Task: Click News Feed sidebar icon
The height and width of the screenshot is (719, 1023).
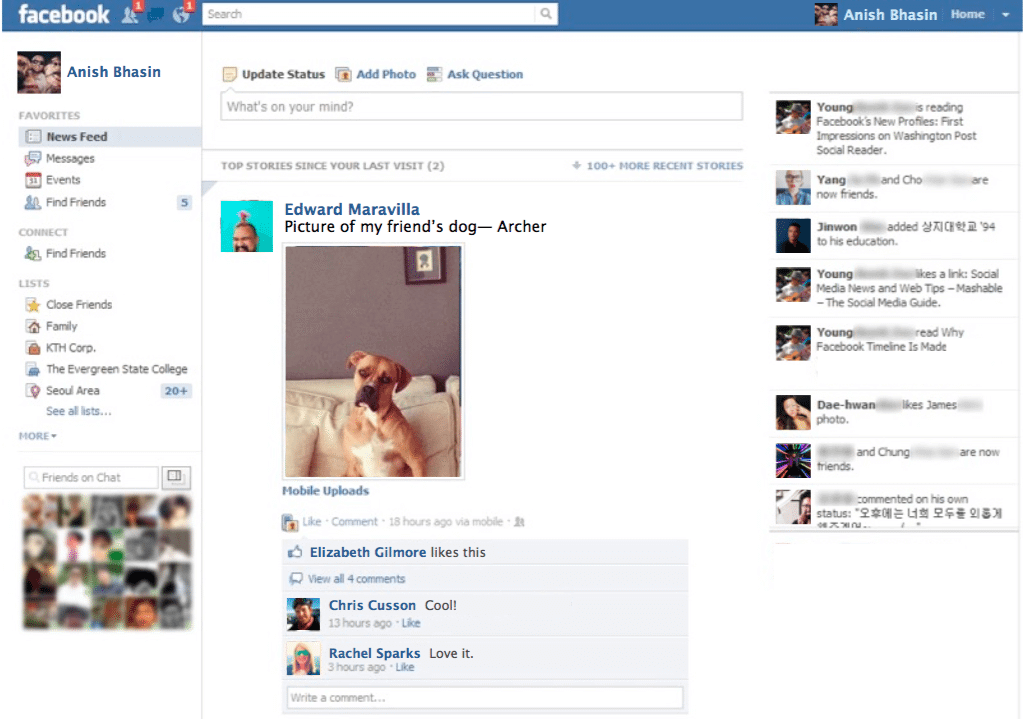Action: pyautogui.click(x=33, y=136)
